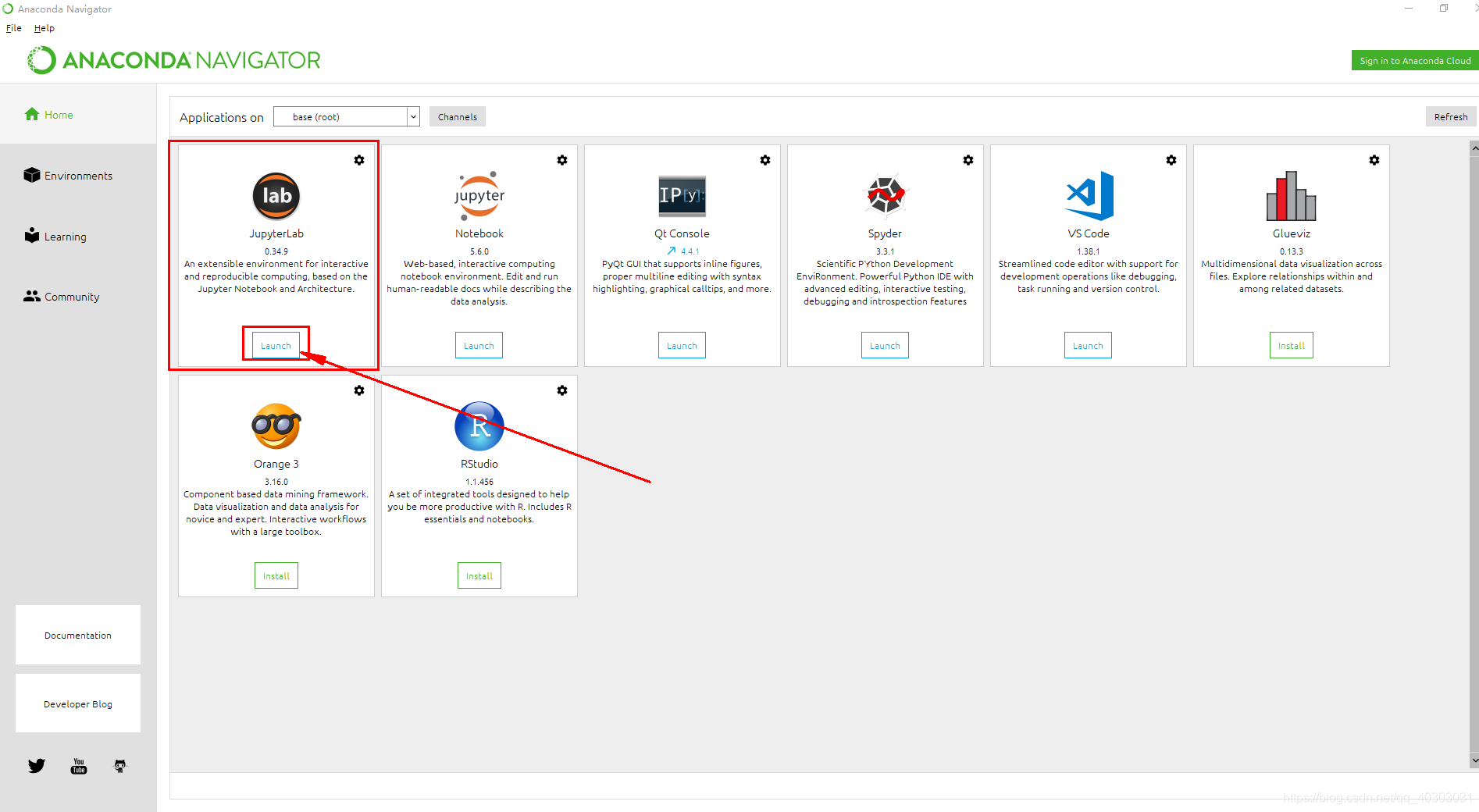Install Orange 3
Screen dimensions: 1479x812
point(276,576)
